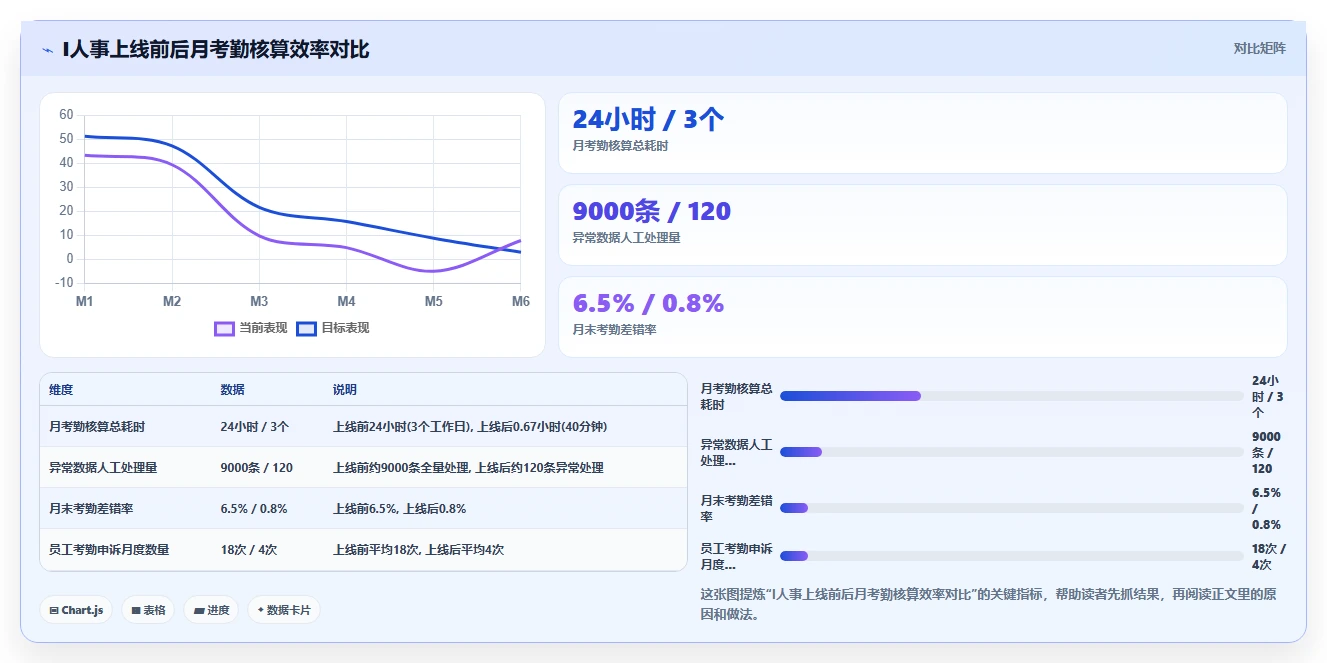1327x663 pixels.
Task: Select the 9000条 / 120 data card
Action: (922, 225)
